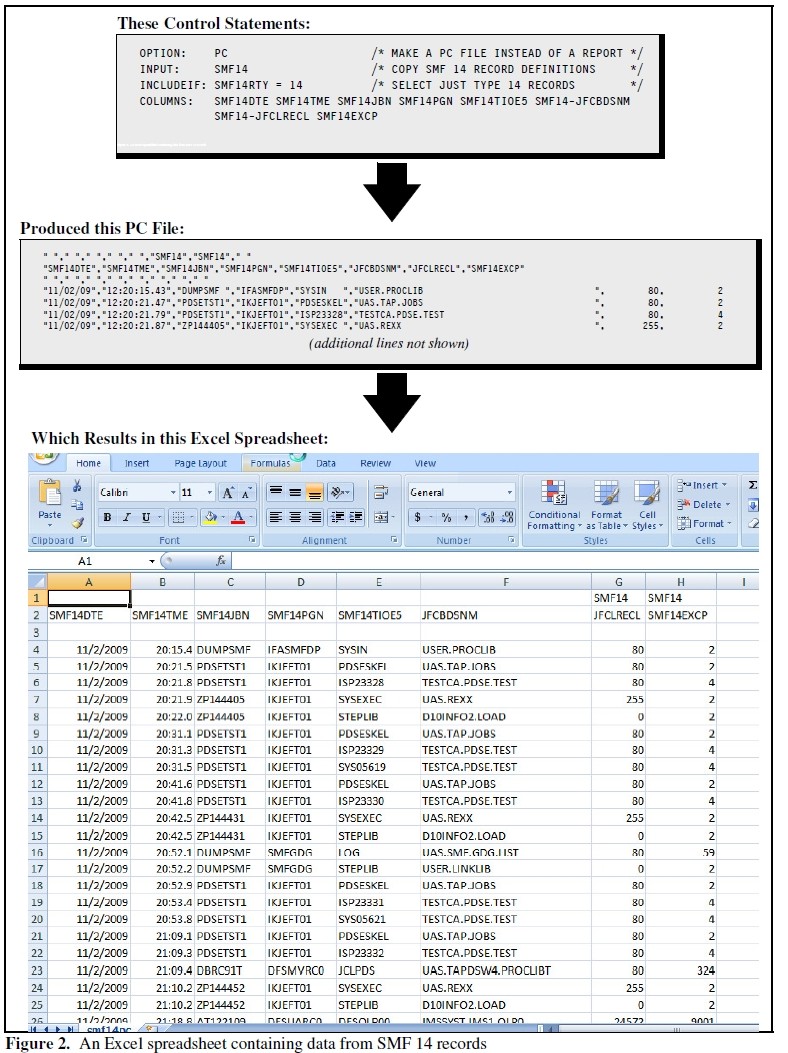This screenshot has height=1053, width=788.
Task: Toggle the highlighted Bottom Align button
Action: point(314,492)
